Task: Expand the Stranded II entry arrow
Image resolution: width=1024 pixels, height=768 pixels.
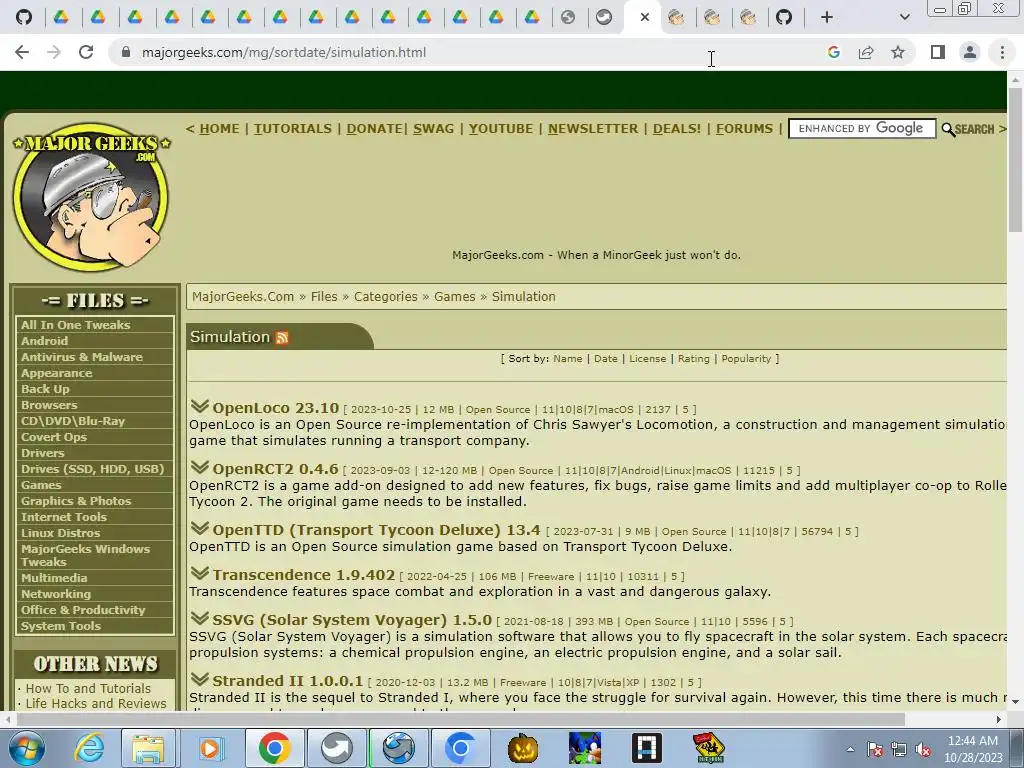Action: click(x=200, y=679)
